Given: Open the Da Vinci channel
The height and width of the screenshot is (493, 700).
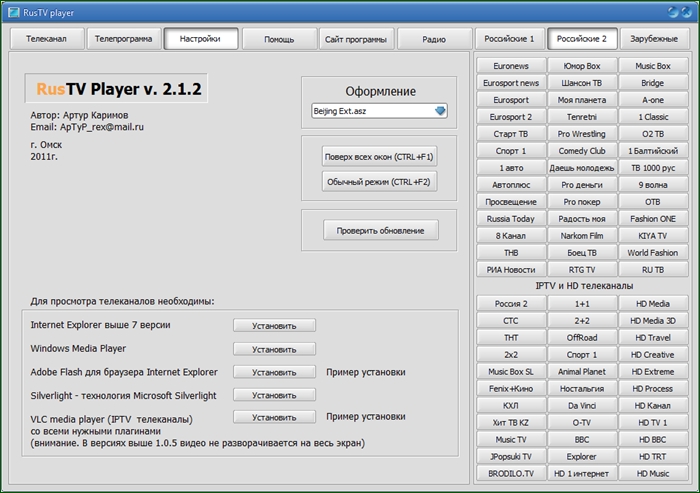Looking at the screenshot, I should coord(582,405).
